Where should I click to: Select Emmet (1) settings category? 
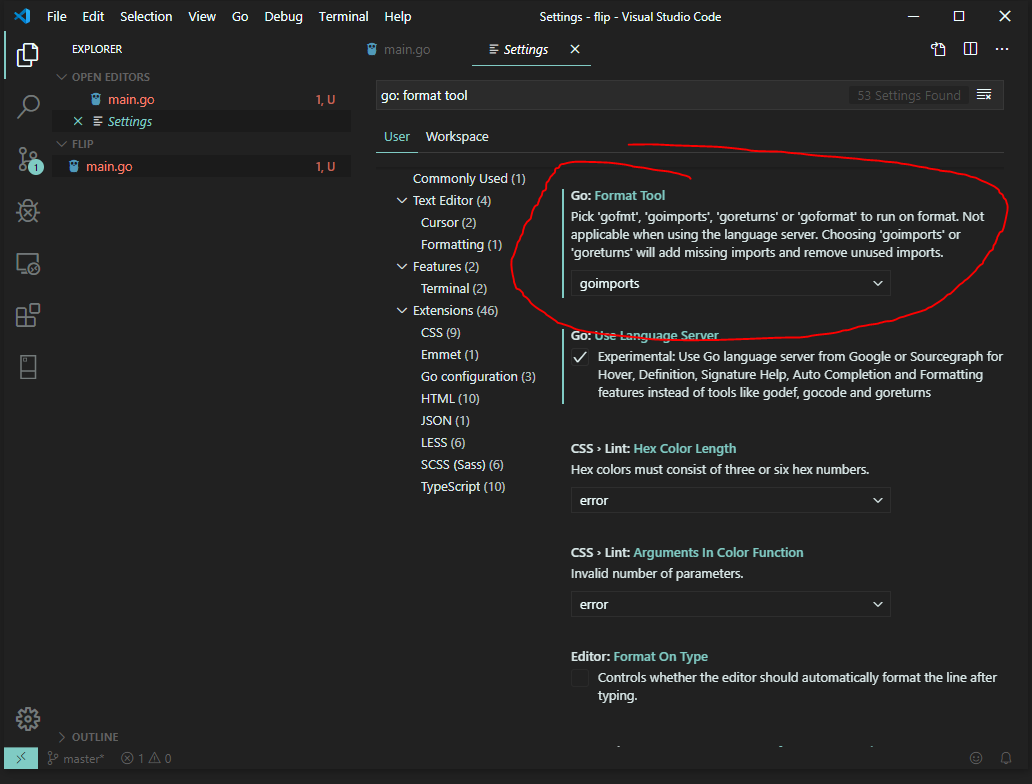click(450, 355)
